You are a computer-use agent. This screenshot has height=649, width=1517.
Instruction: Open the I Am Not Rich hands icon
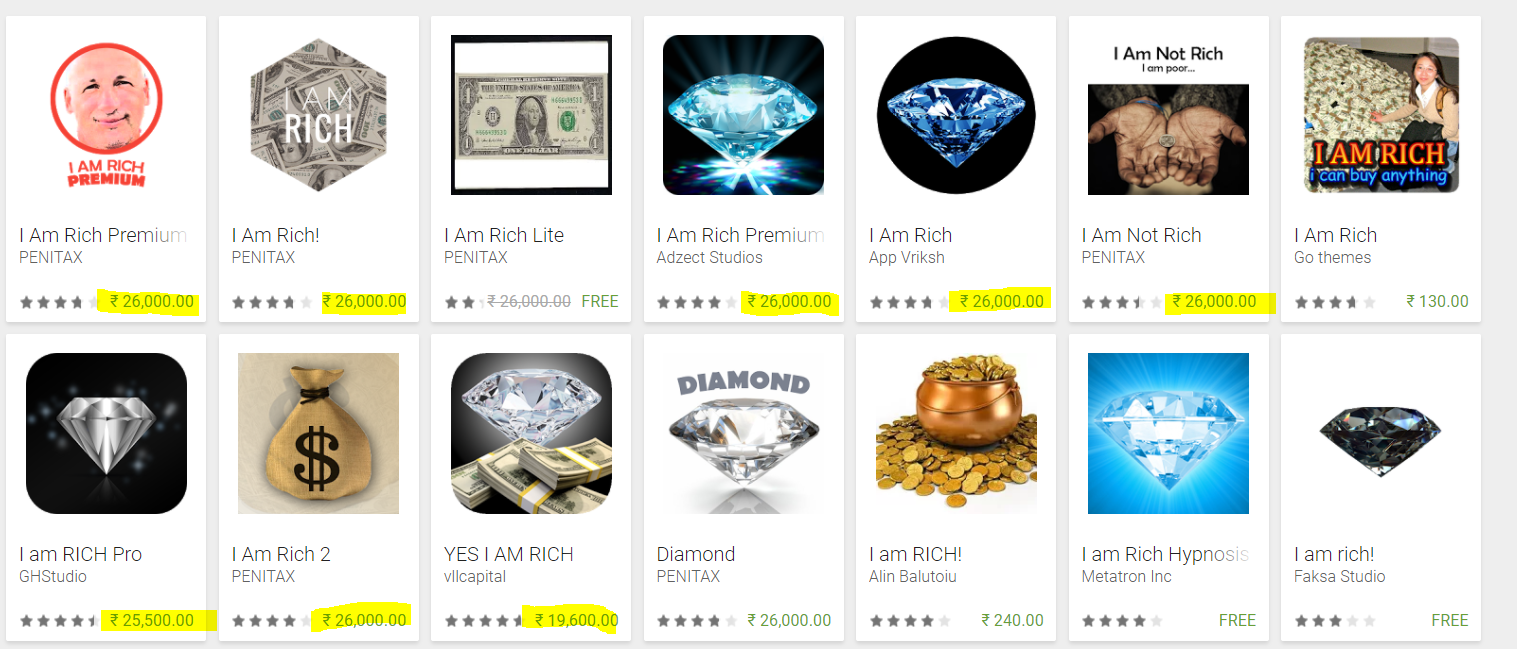1168,115
